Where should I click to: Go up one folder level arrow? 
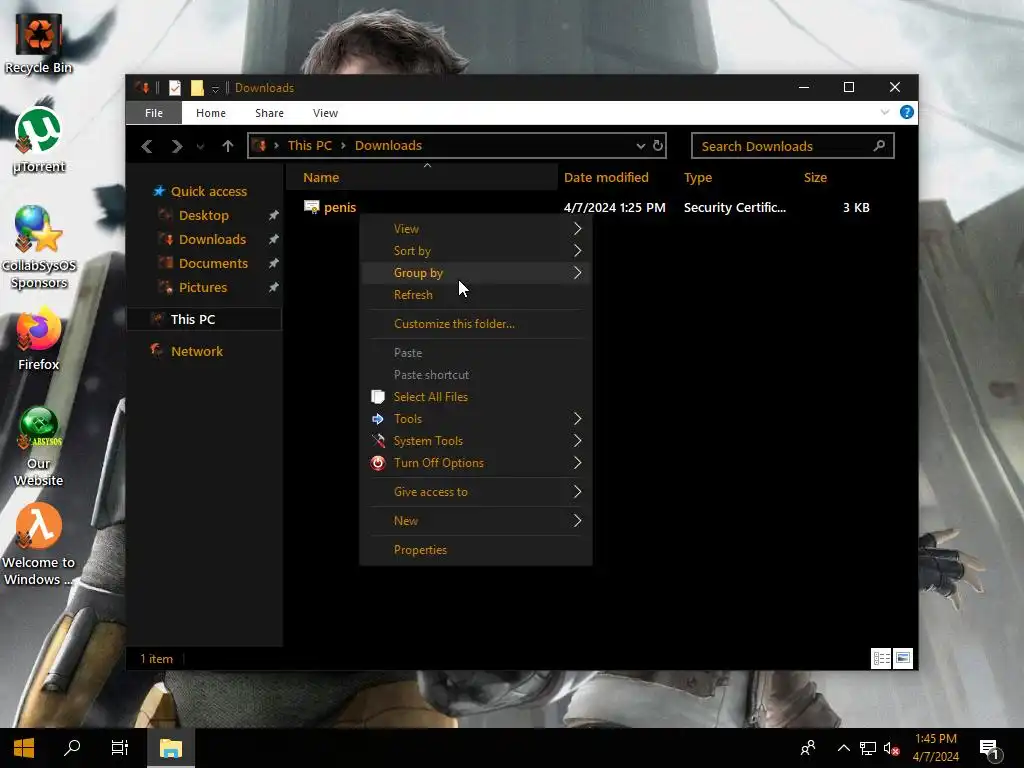tap(227, 146)
